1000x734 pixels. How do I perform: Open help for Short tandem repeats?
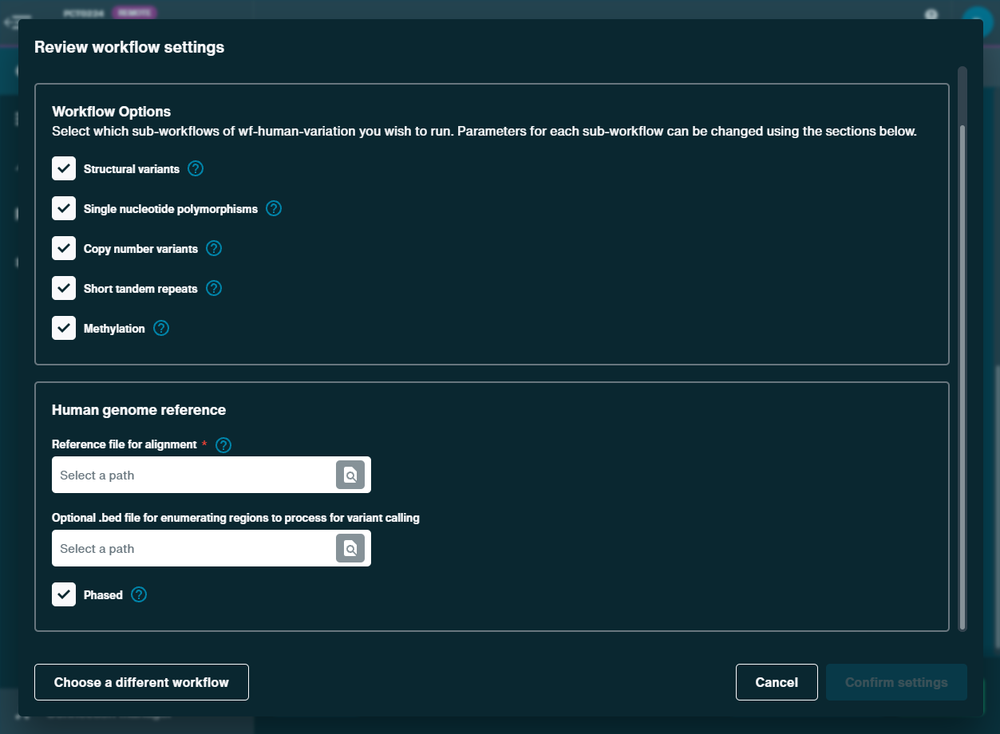214,288
